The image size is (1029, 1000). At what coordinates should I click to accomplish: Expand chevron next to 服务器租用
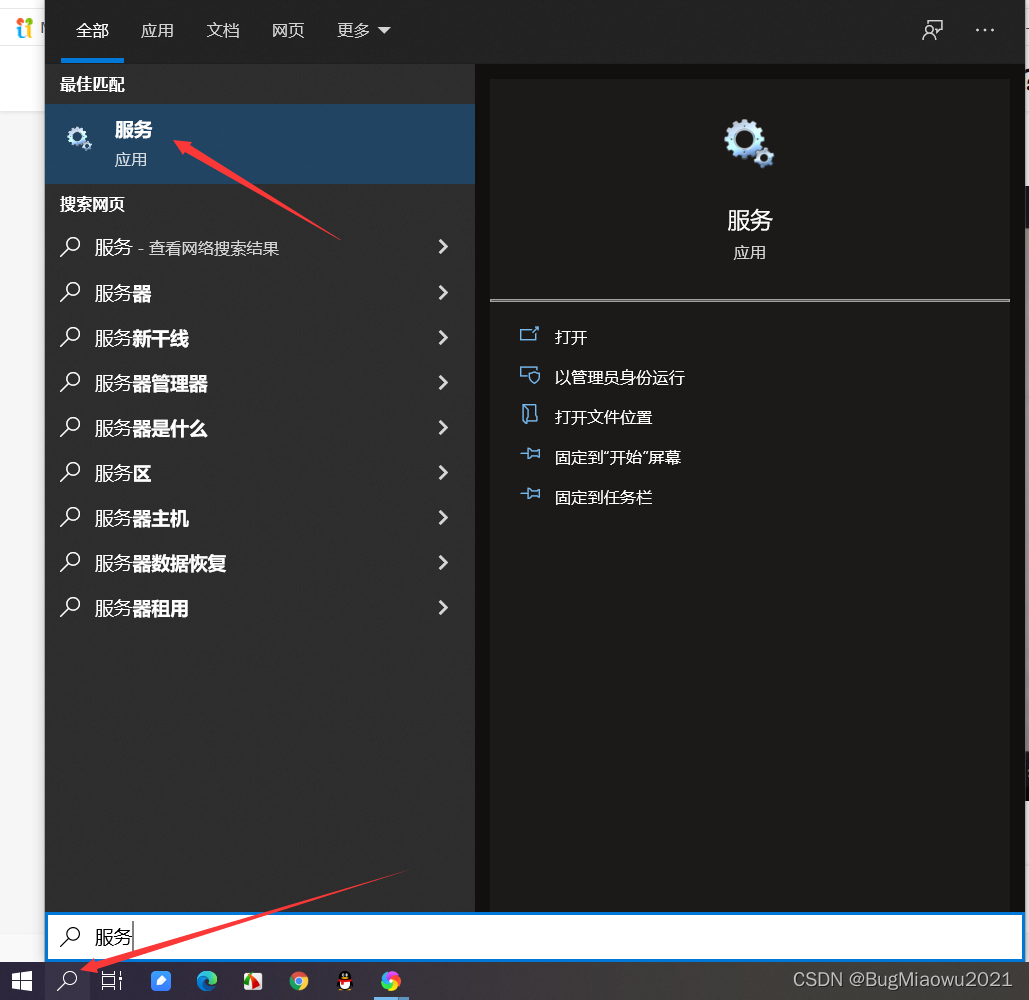click(443, 608)
